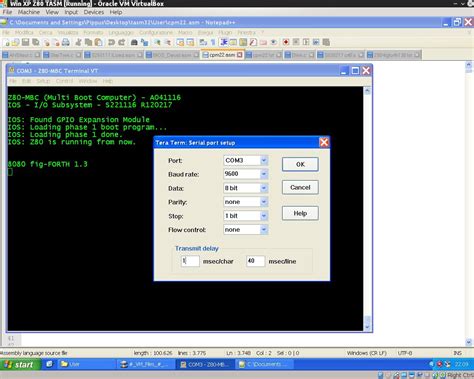Click the Redo arrow icon in Notepad++ toolbar
The height and width of the screenshot is (379, 474).
(122, 42)
